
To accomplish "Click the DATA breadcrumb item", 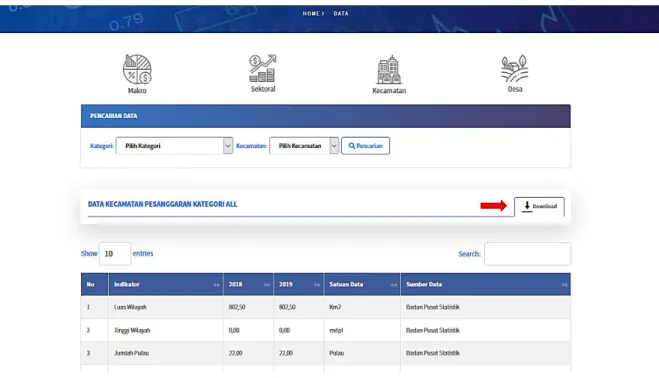I will 341,13.
